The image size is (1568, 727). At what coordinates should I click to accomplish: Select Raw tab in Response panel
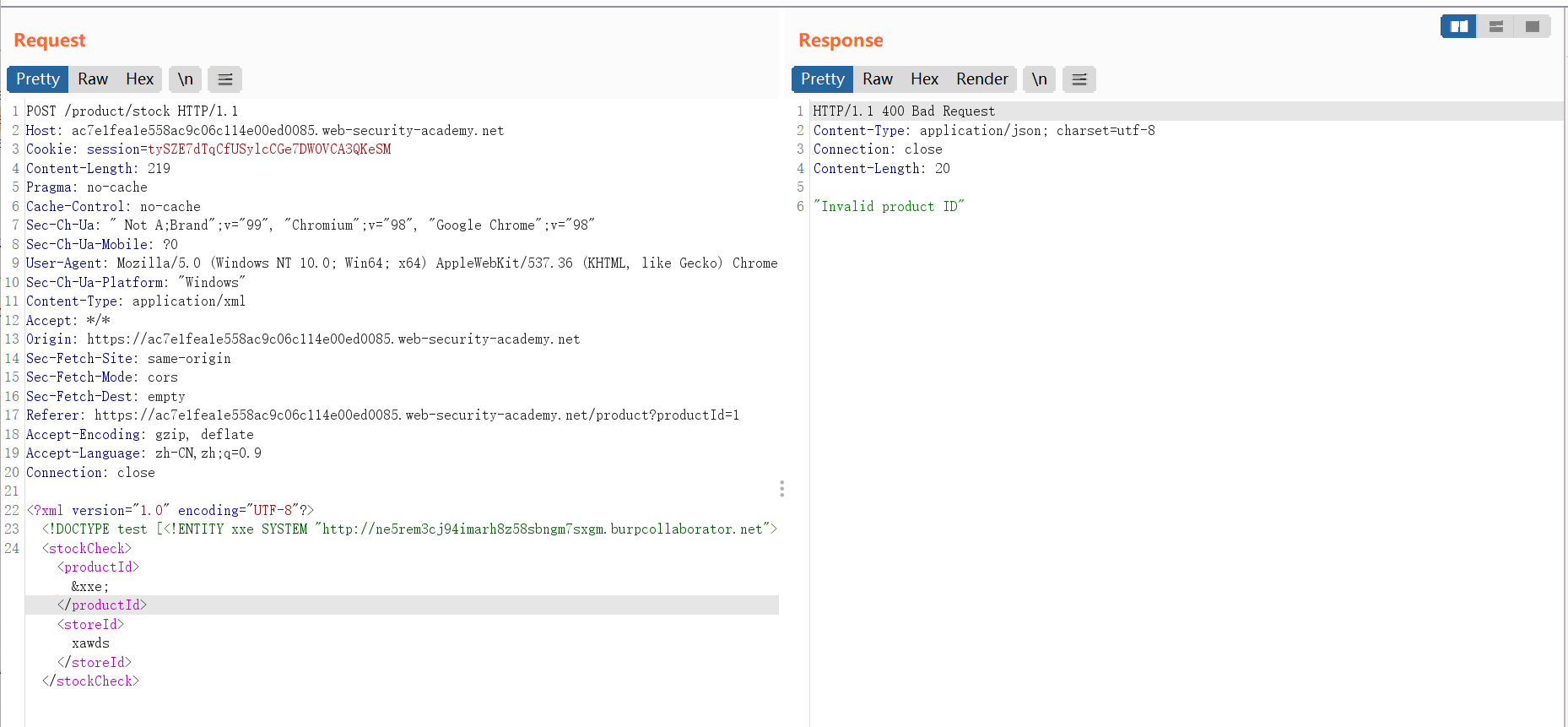point(878,79)
